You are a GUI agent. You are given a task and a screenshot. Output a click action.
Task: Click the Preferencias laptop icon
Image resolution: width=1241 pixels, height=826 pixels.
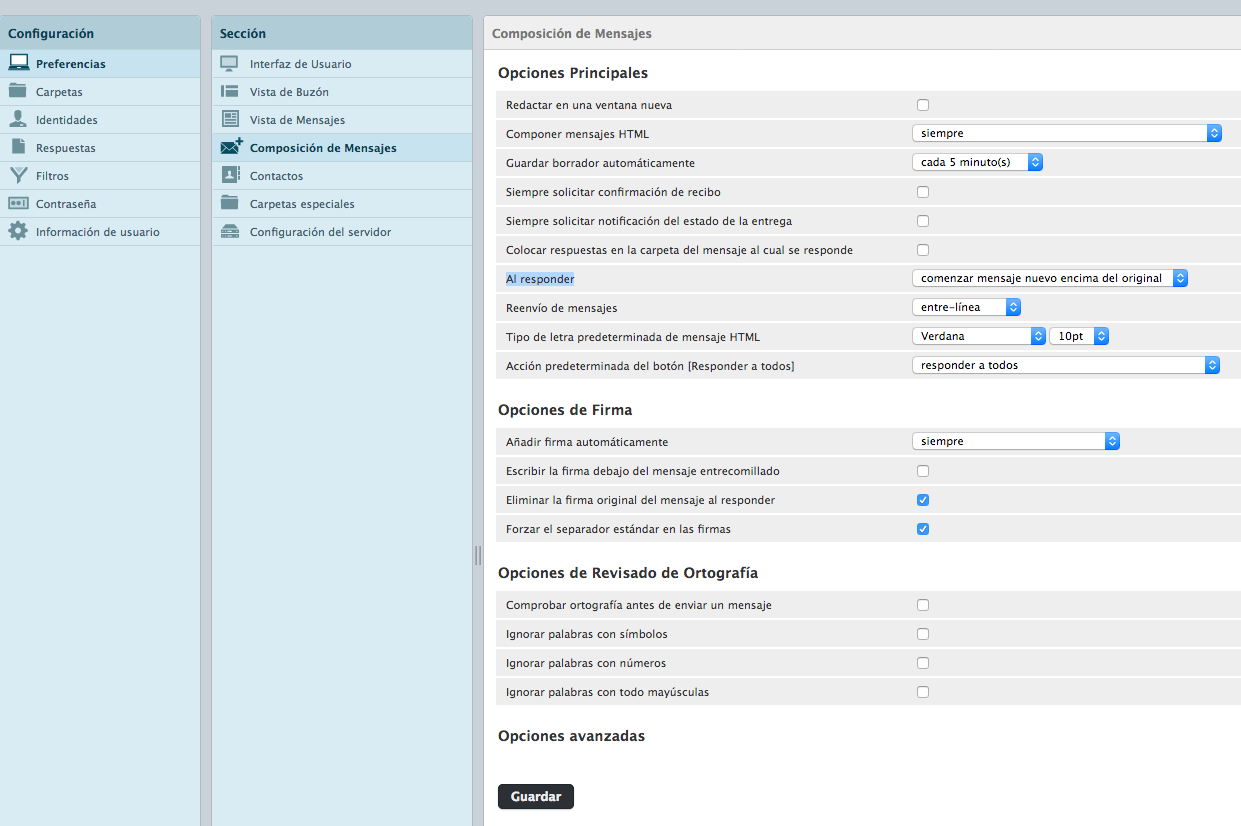click(x=18, y=63)
